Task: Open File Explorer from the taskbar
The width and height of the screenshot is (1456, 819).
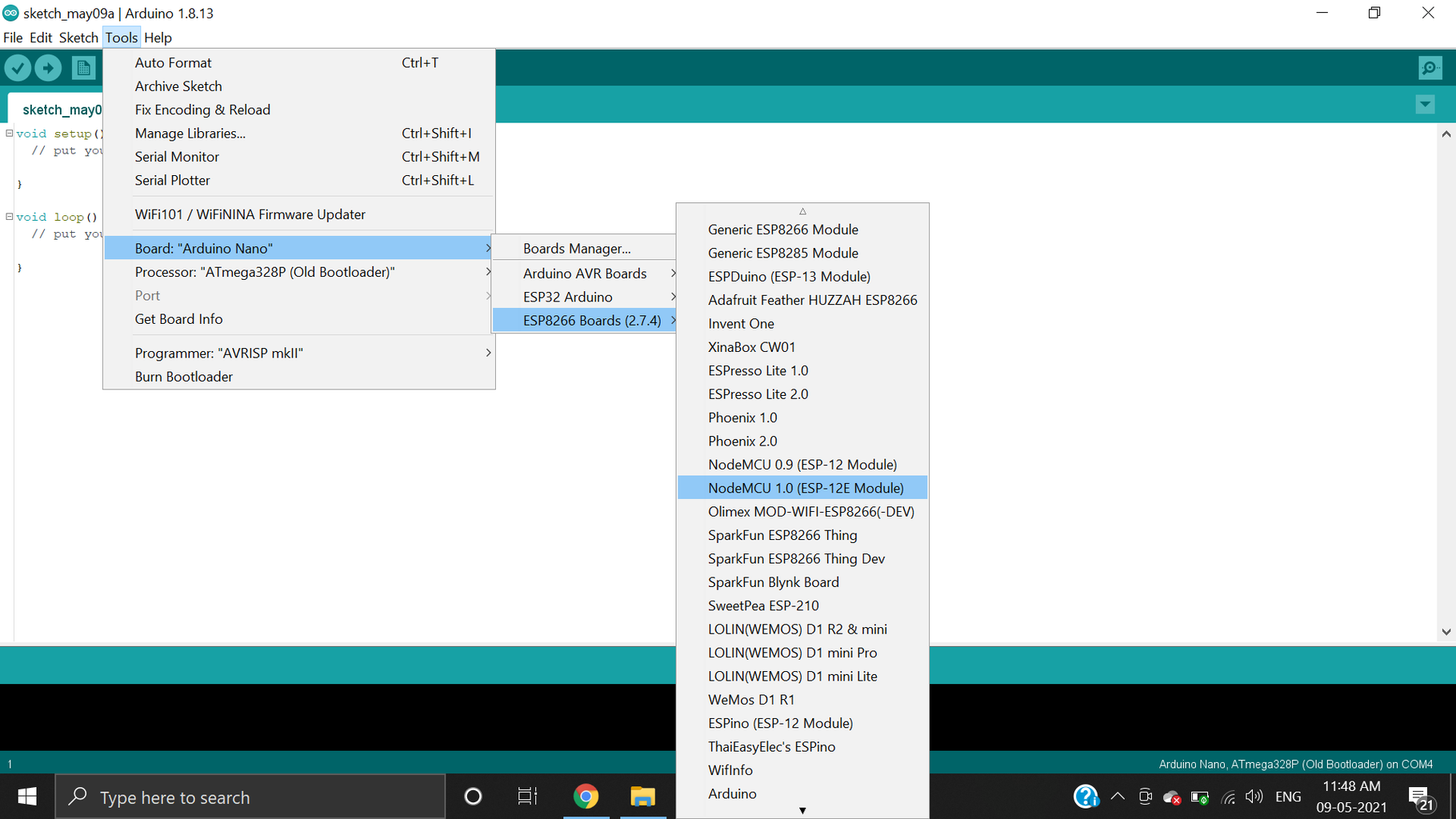Action: [642, 797]
